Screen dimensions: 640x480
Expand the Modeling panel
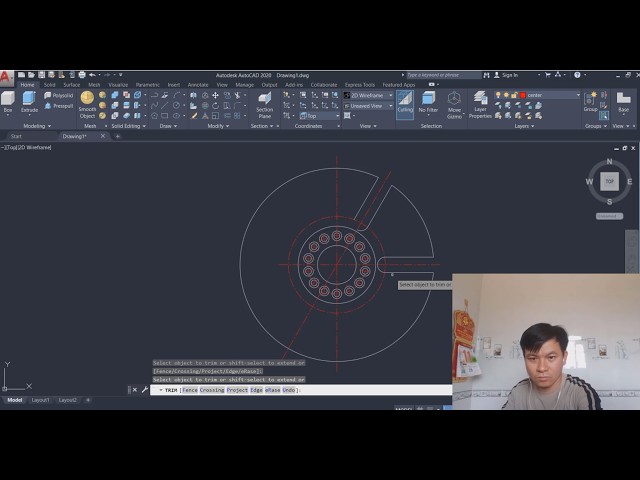coord(37,126)
